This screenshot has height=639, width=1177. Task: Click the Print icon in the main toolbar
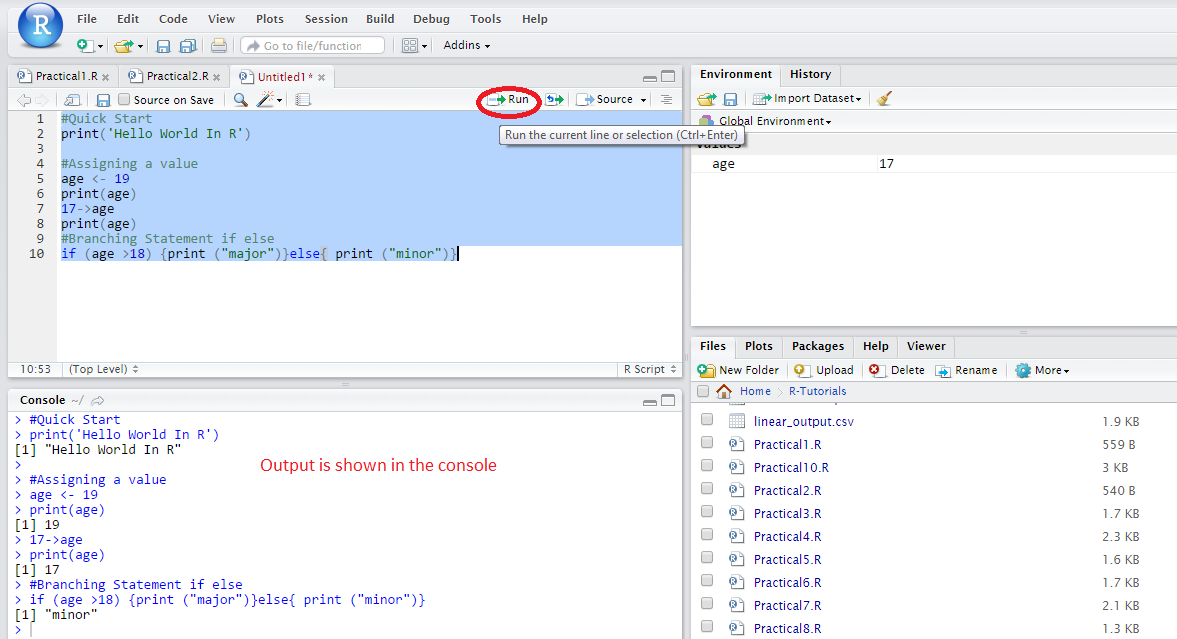tap(220, 44)
